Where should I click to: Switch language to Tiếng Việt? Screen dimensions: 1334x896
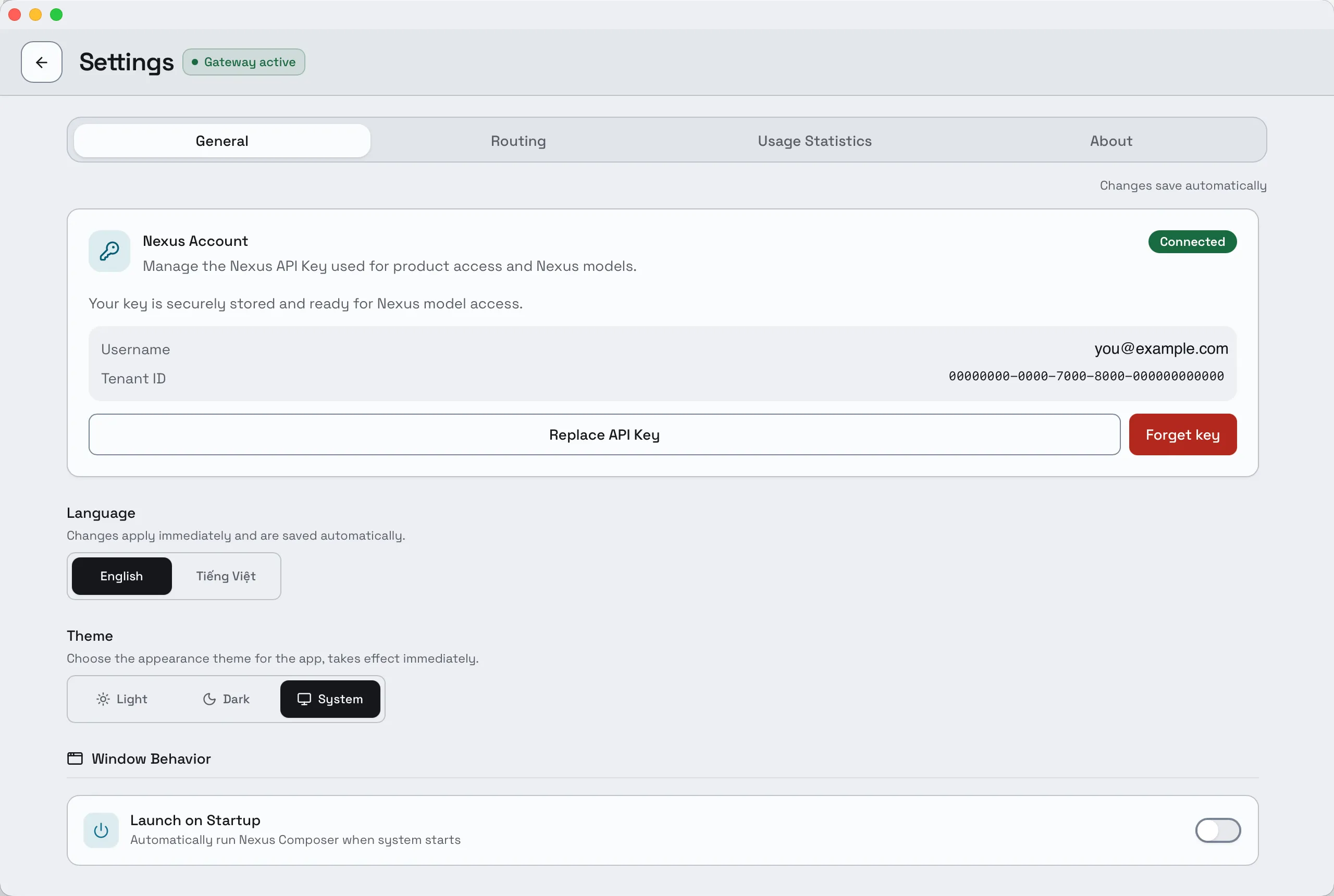[226, 576]
